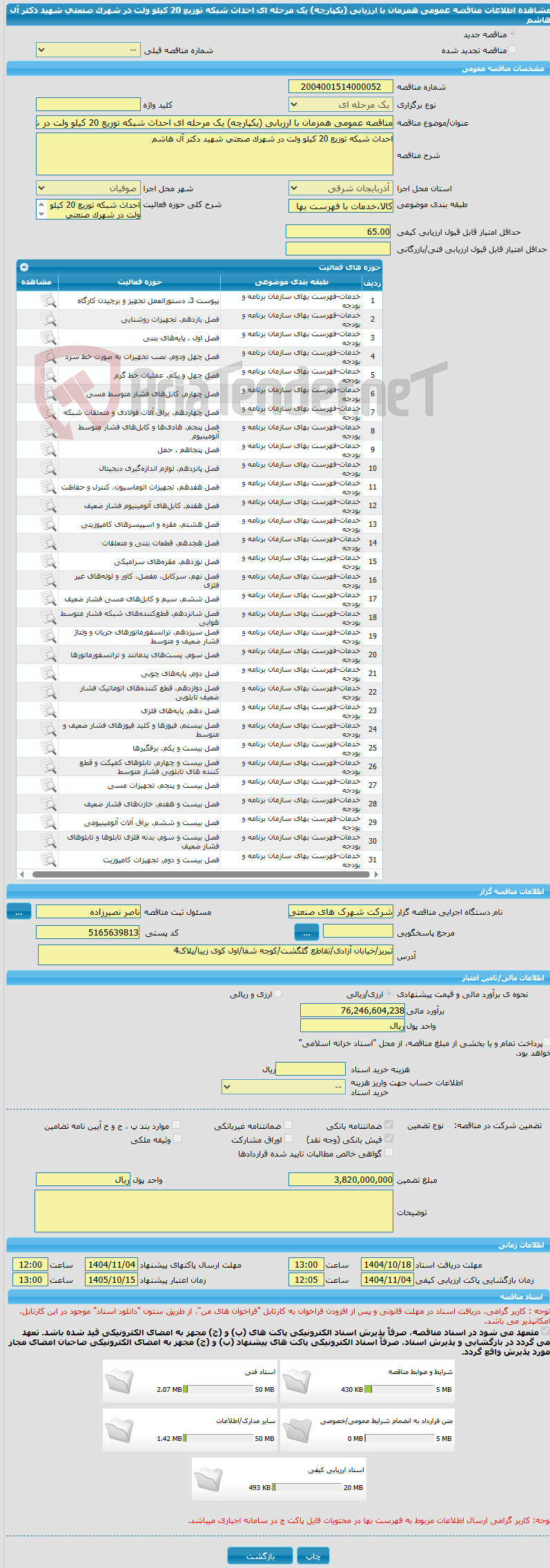Click scroll-down arrow in شرح کلی حوزه فعالیت
The width and height of the screenshot is (550, 1568).
click(x=41, y=215)
